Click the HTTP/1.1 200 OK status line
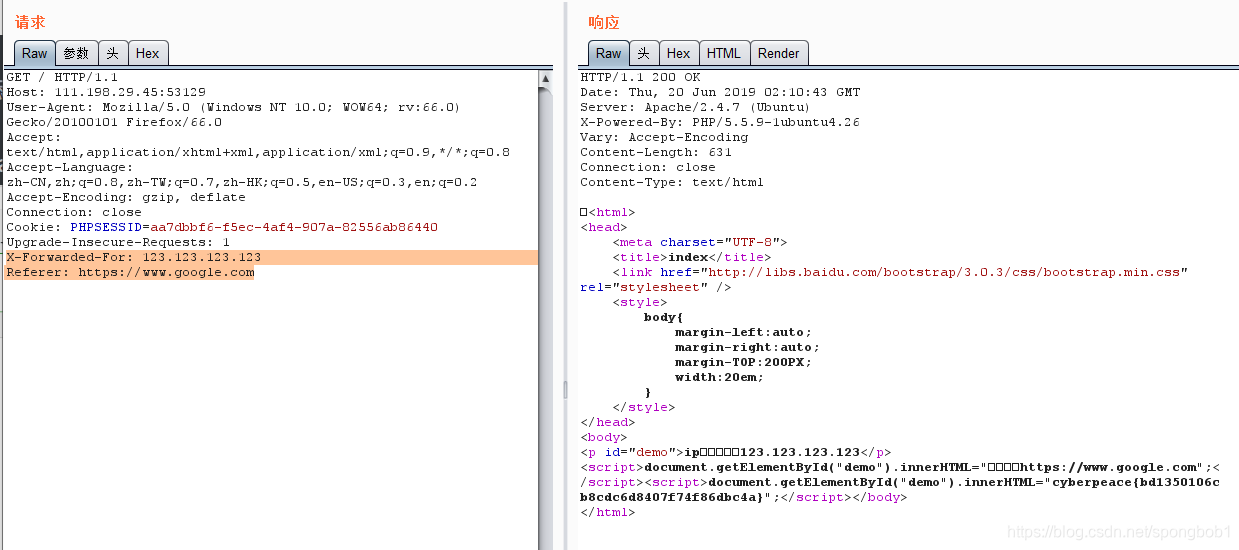 [640, 77]
